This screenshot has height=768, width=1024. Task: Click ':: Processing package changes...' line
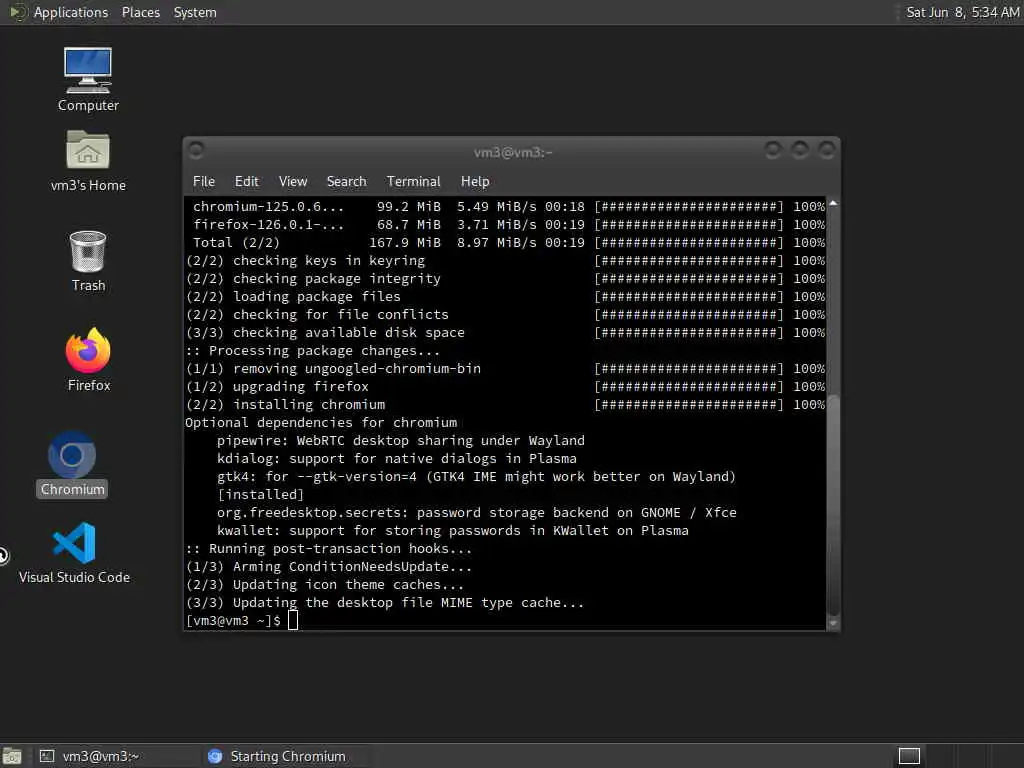(313, 351)
